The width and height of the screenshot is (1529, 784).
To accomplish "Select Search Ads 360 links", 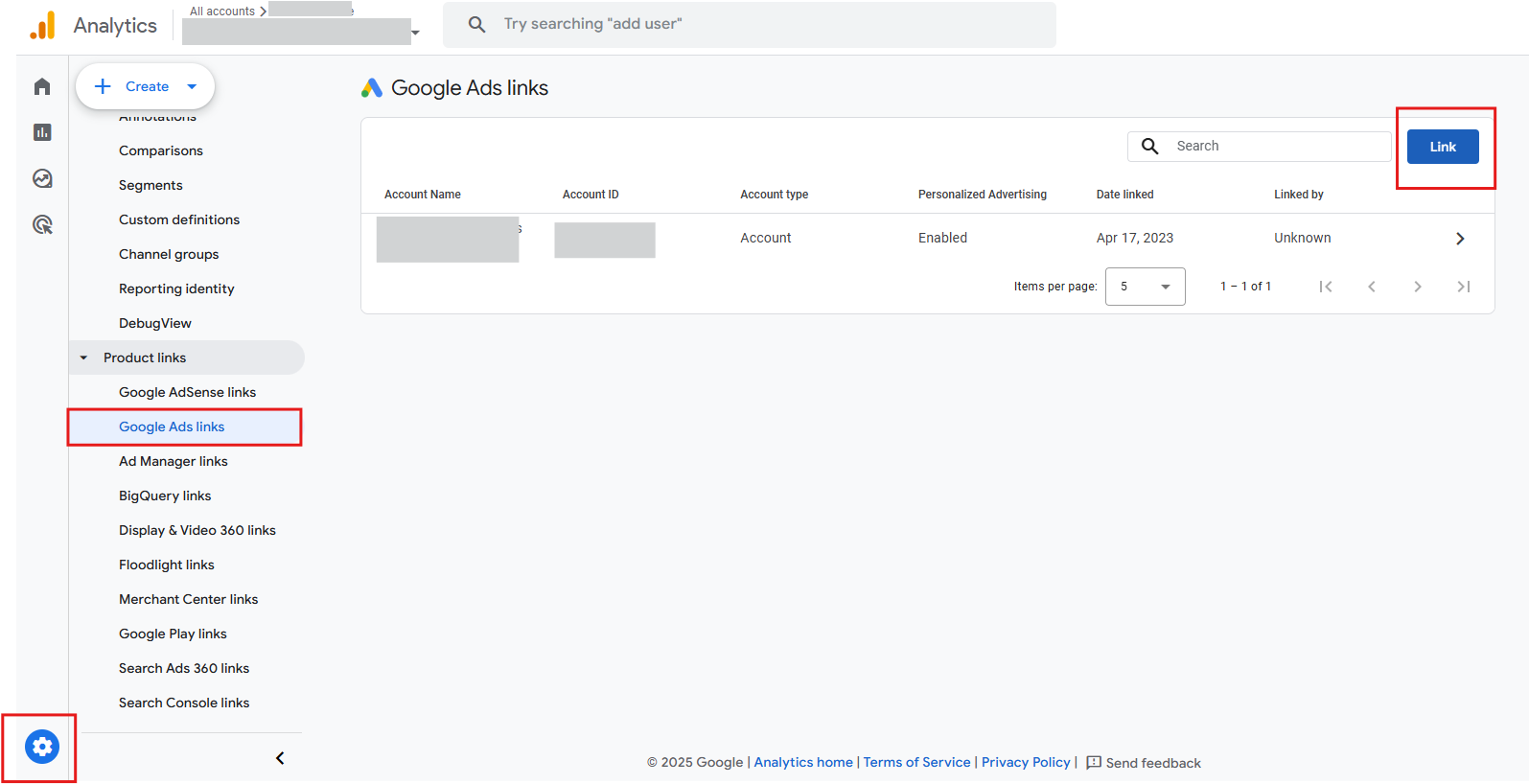I will (184, 668).
